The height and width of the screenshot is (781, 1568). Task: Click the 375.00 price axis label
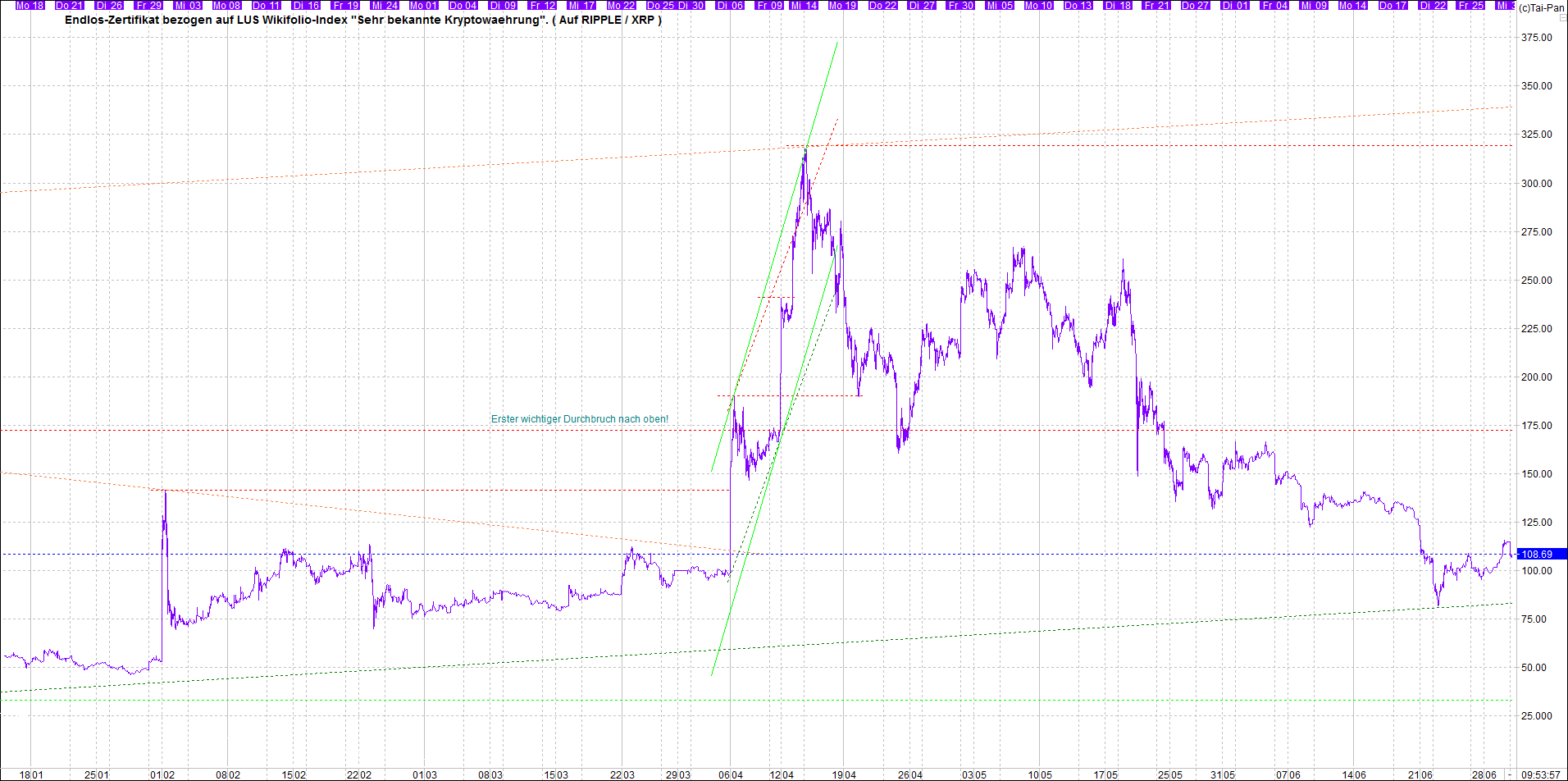(x=1536, y=38)
